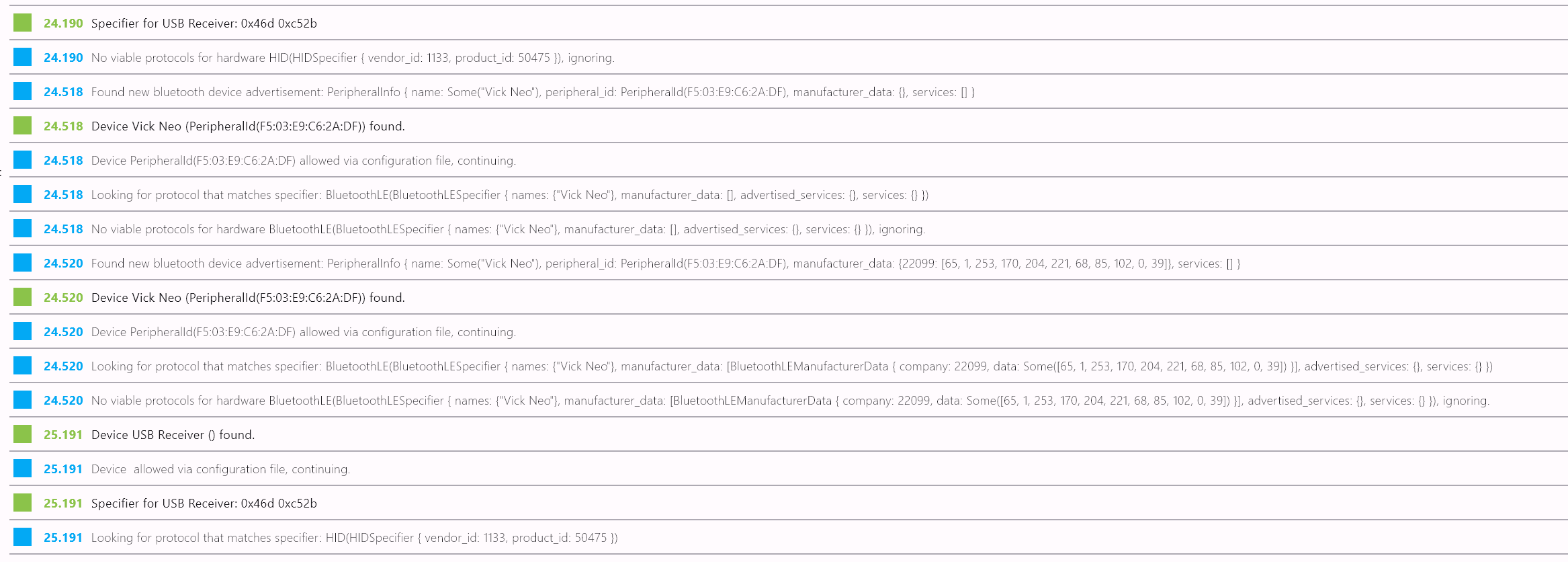The image size is (1568, 562).
Task: Click 'Device  allowed via configuration file, continuing.' at 25.191
Action: (220, 469)
